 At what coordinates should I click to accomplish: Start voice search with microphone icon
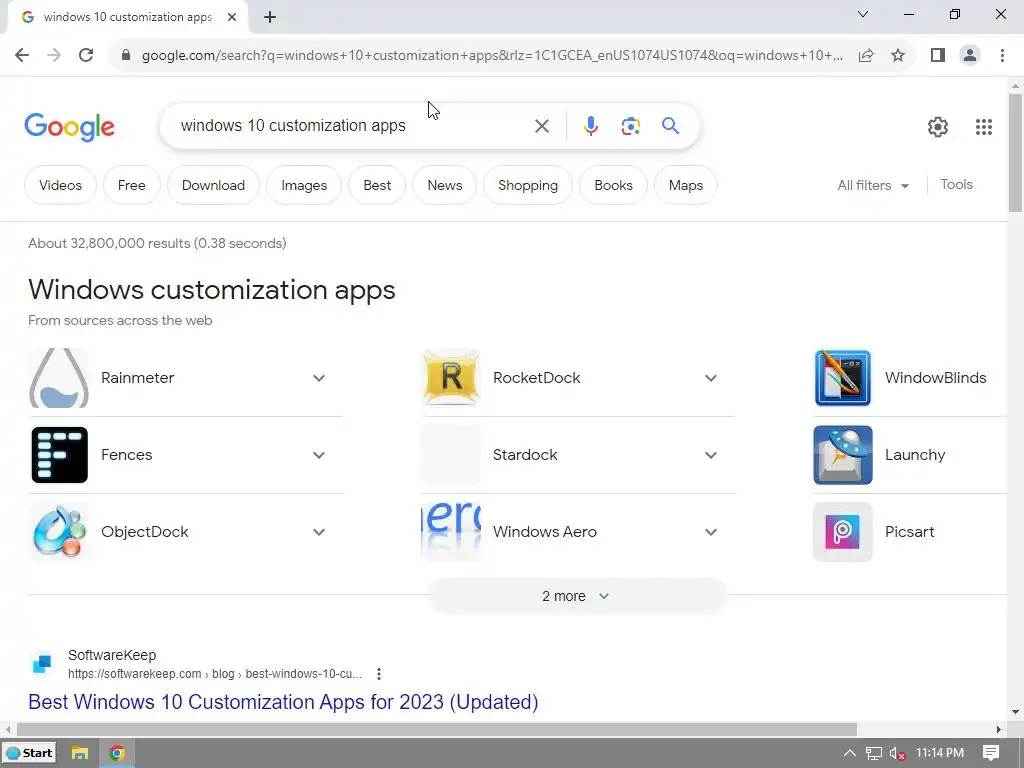590,126
